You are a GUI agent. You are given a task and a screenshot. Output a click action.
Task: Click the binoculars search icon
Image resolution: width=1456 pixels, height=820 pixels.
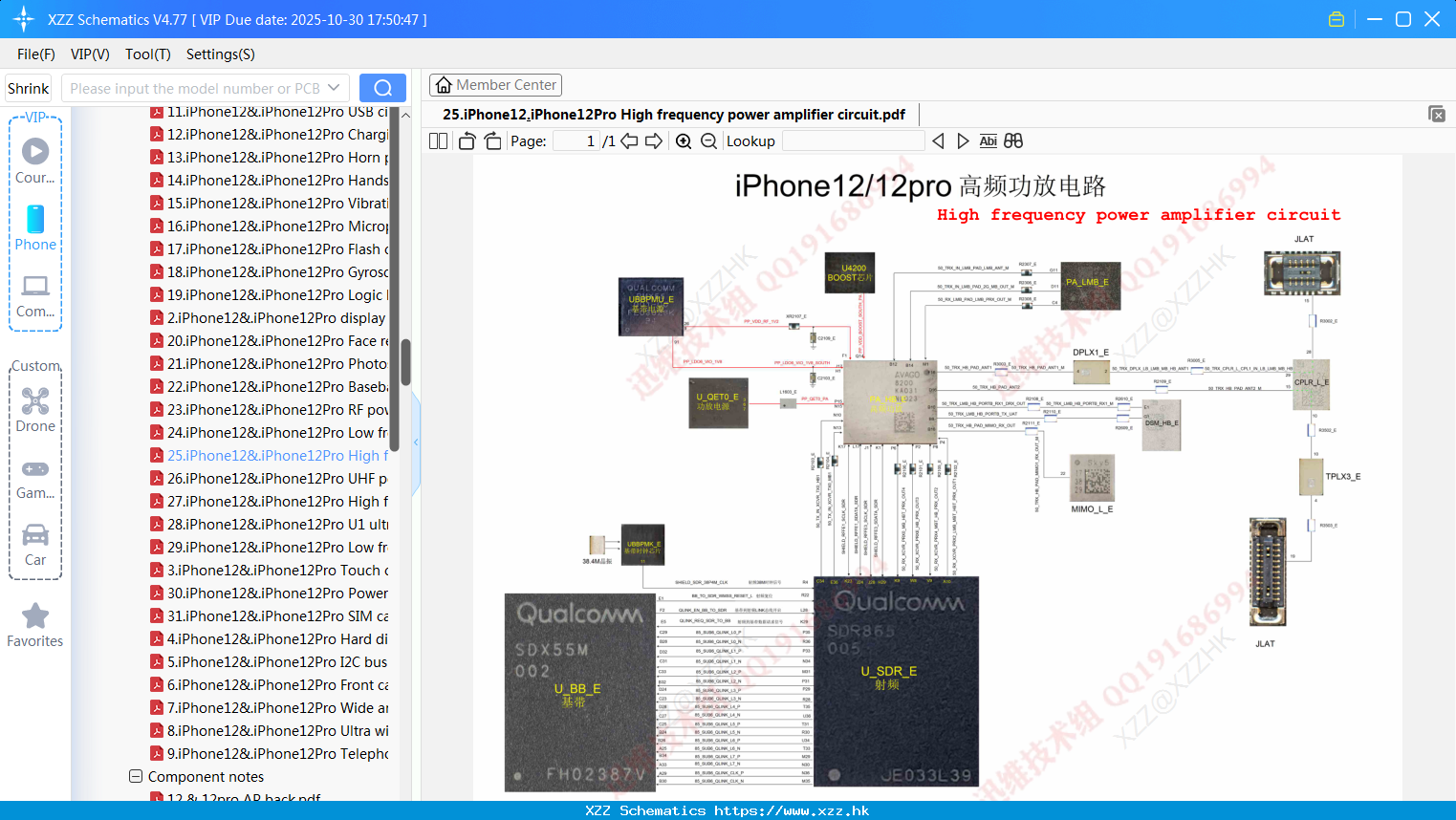(1013, 141)
